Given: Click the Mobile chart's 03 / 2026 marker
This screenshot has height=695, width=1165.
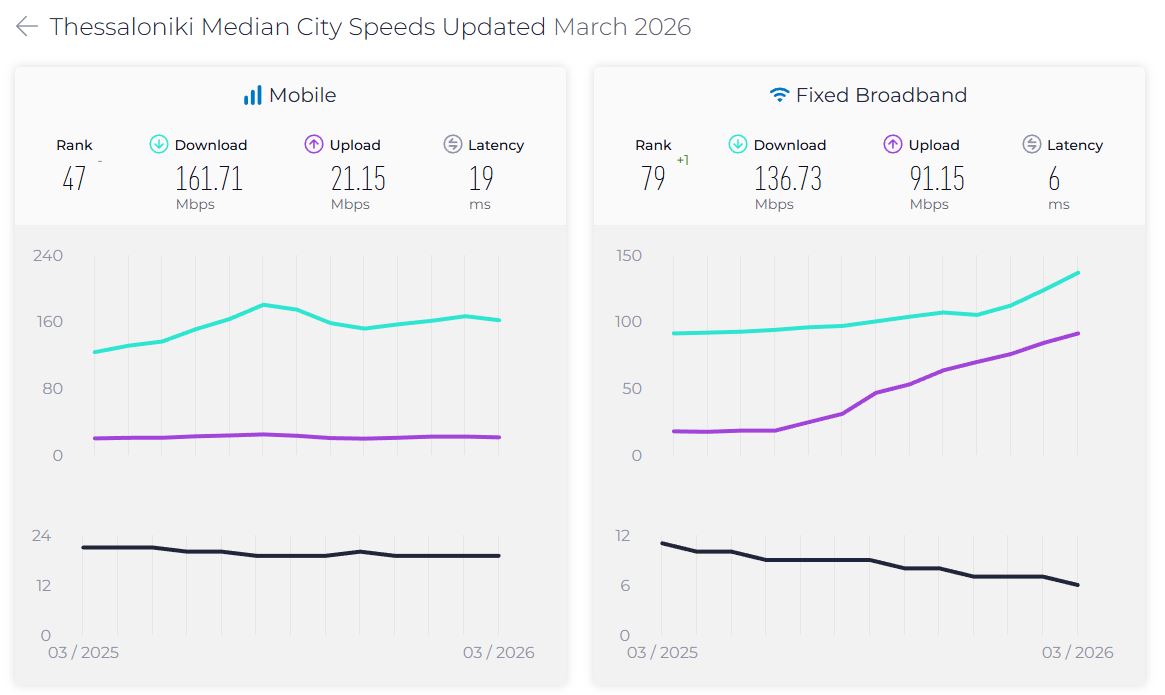Looking at the screenshot, I should [499, 653].
